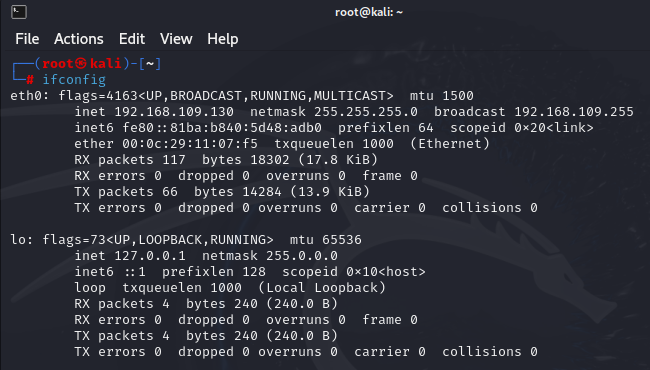650x370 pixels.
Task: Click the lo interface flags line
Action: [x=186, y=239]
